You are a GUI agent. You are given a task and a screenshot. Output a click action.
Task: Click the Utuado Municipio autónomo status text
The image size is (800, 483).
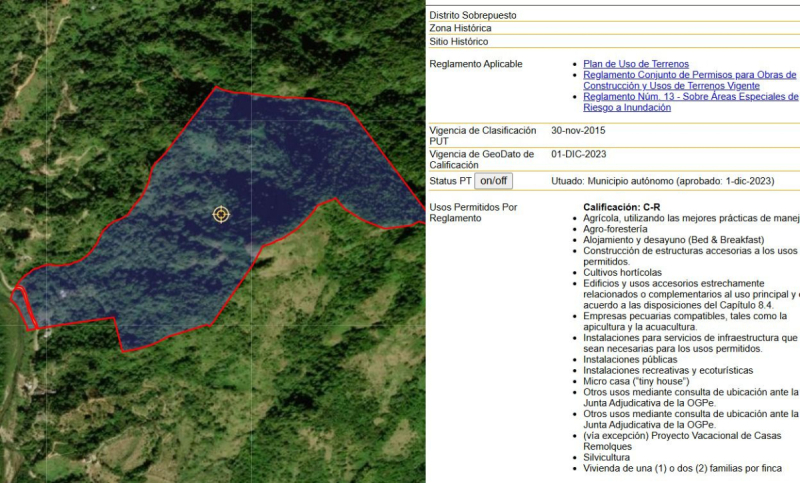(662, 181)
